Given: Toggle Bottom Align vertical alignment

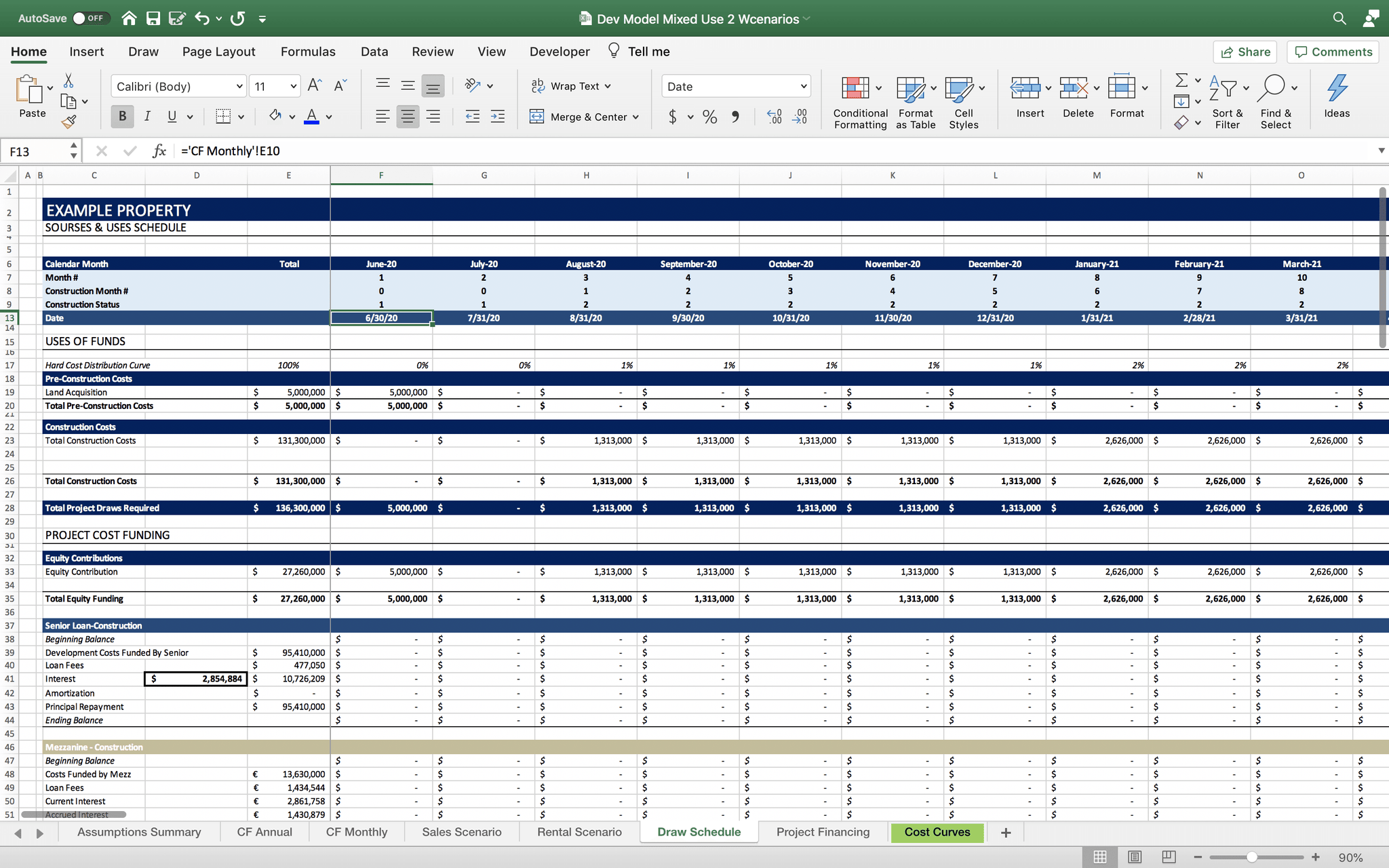Looking at the screenshot, I should tap(433, 85).
